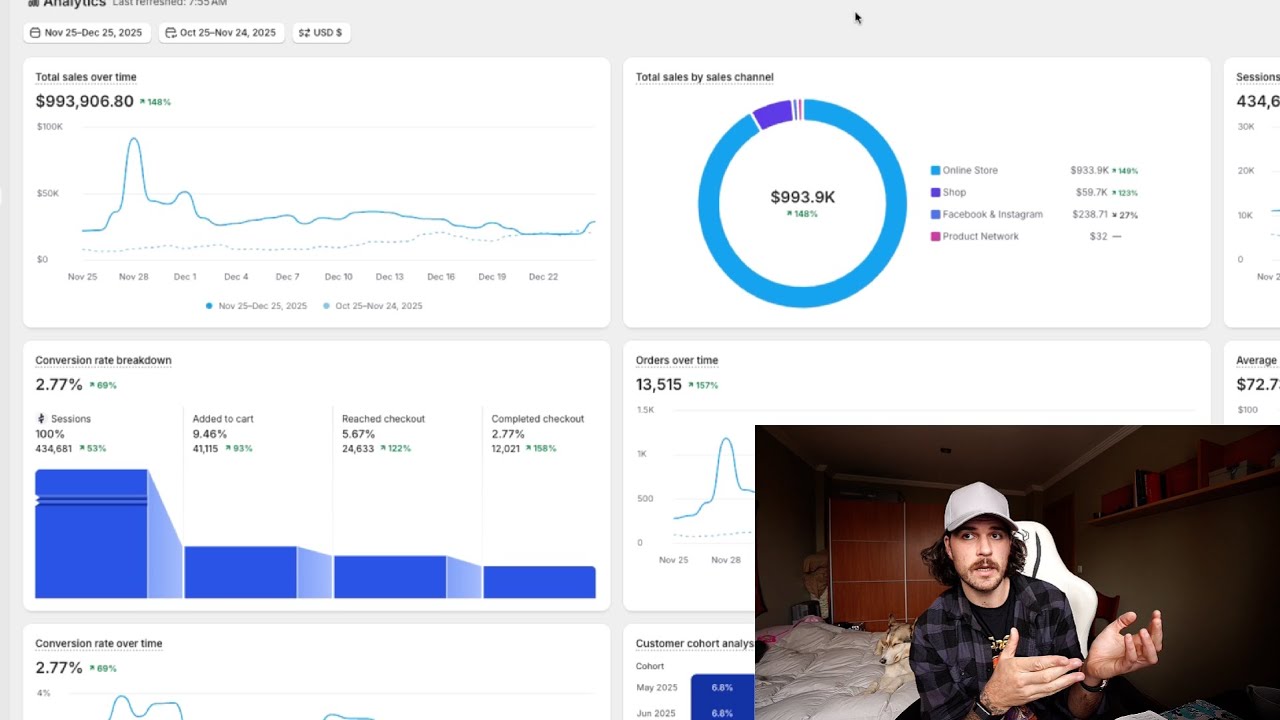
Task: Click the Online Store legend color swatch
Action: point(935,171)
